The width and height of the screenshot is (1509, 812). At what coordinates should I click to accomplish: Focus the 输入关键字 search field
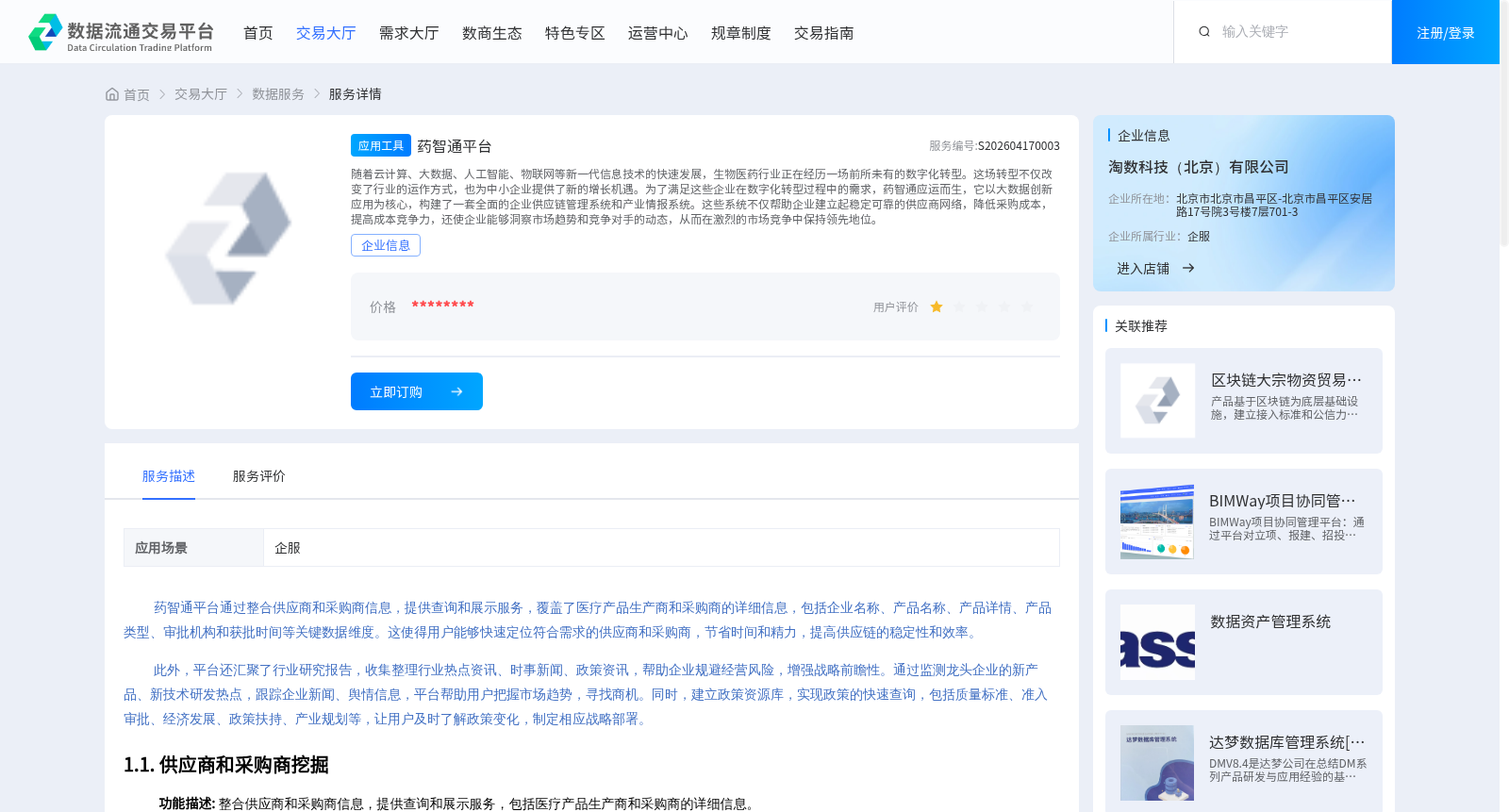(1302, 32)
